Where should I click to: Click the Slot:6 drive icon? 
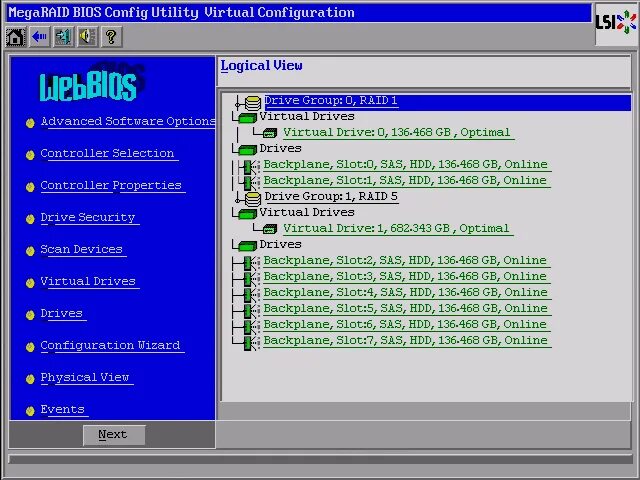click(249, 327)
